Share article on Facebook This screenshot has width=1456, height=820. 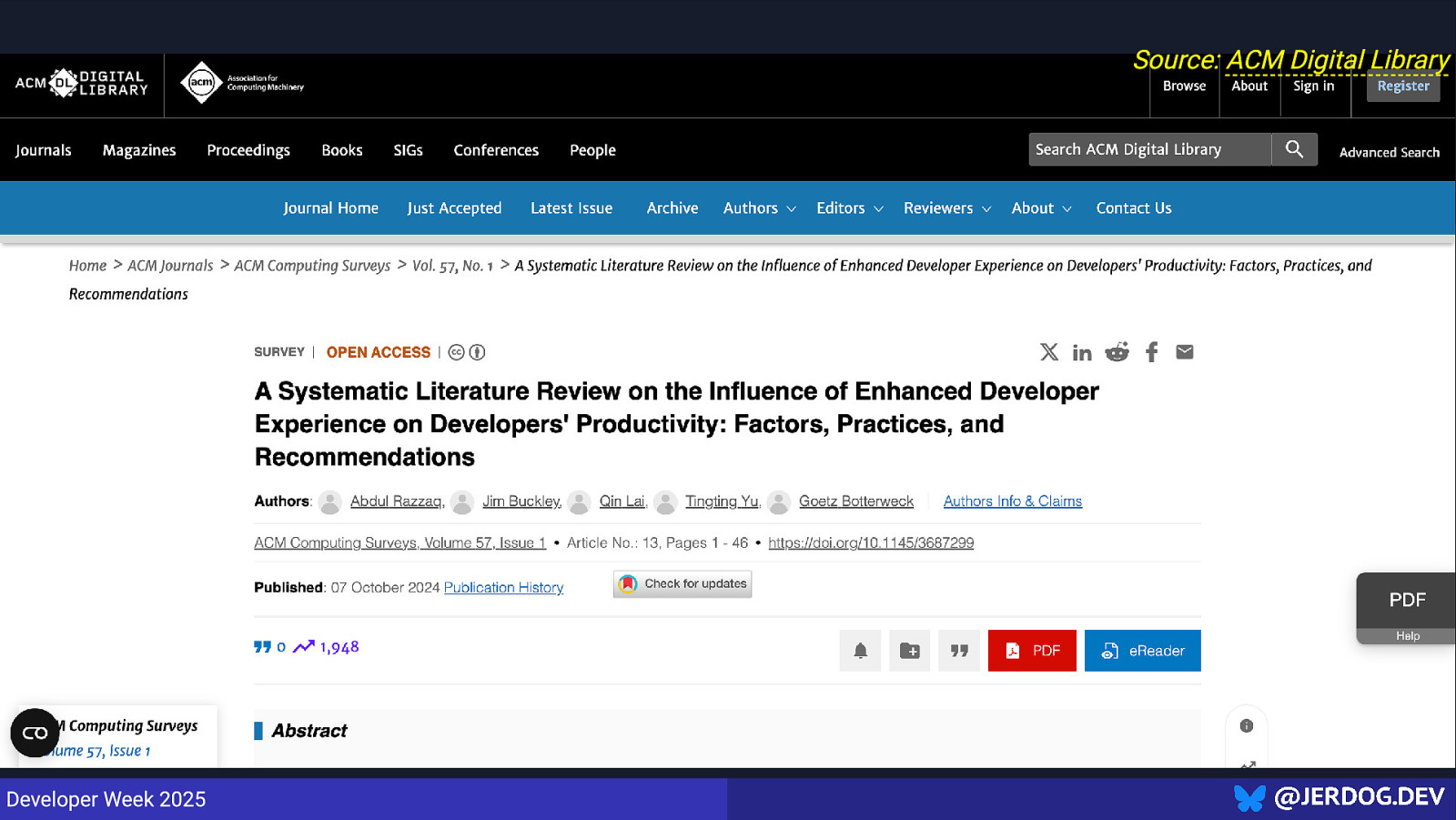[1152, 352]
